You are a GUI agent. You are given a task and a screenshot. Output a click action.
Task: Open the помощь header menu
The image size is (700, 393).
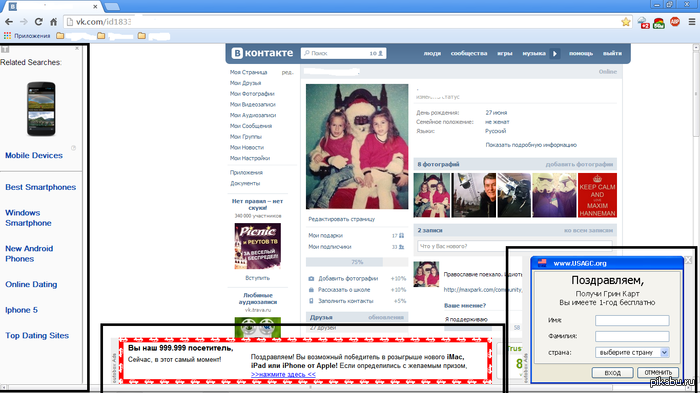pos(581,53)
